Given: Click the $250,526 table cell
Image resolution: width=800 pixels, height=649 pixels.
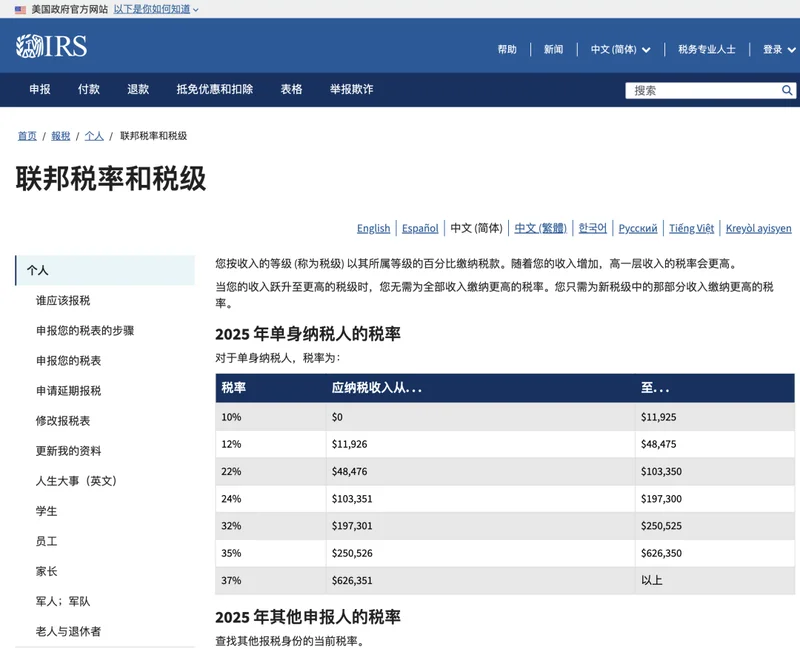Looking at the screenshot, I should pos(481,554).
